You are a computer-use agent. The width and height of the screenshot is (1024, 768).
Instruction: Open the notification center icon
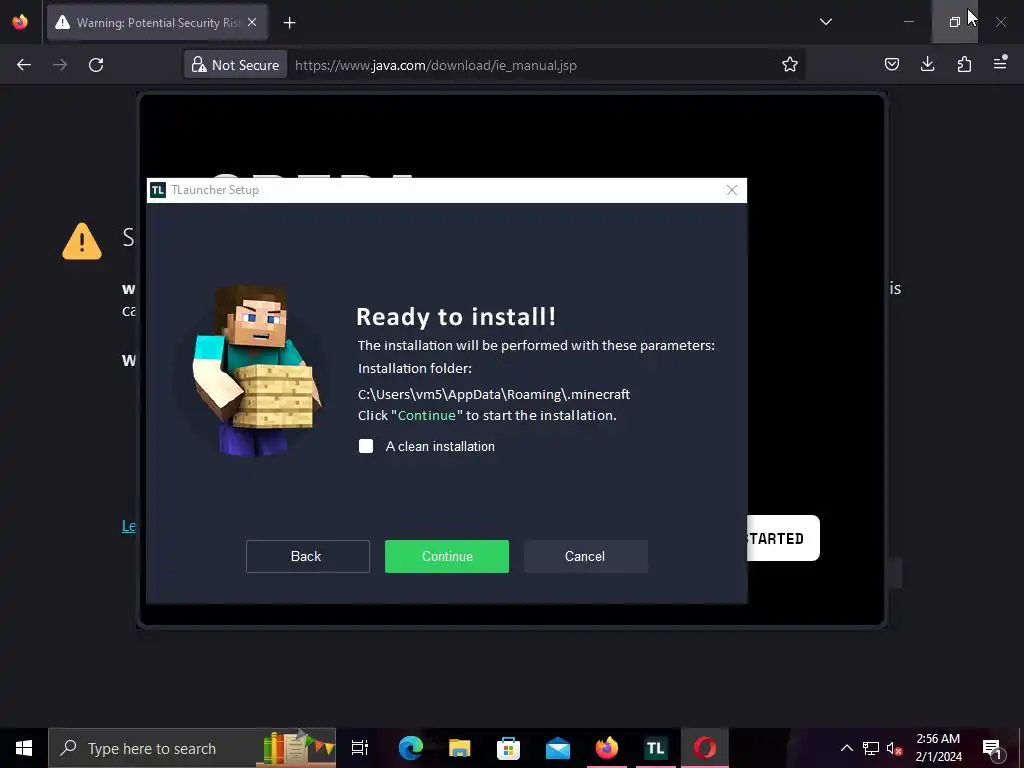tap(992, 748)
